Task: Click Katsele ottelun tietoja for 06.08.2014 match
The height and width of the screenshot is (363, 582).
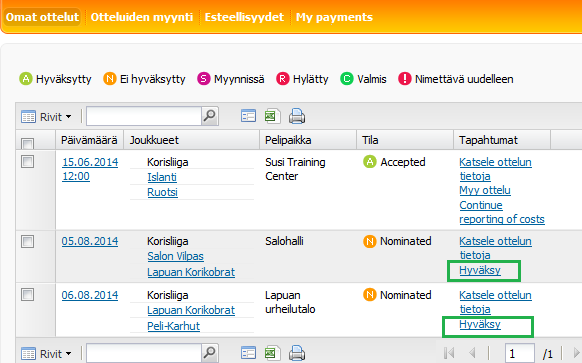Action: [495, 302]
